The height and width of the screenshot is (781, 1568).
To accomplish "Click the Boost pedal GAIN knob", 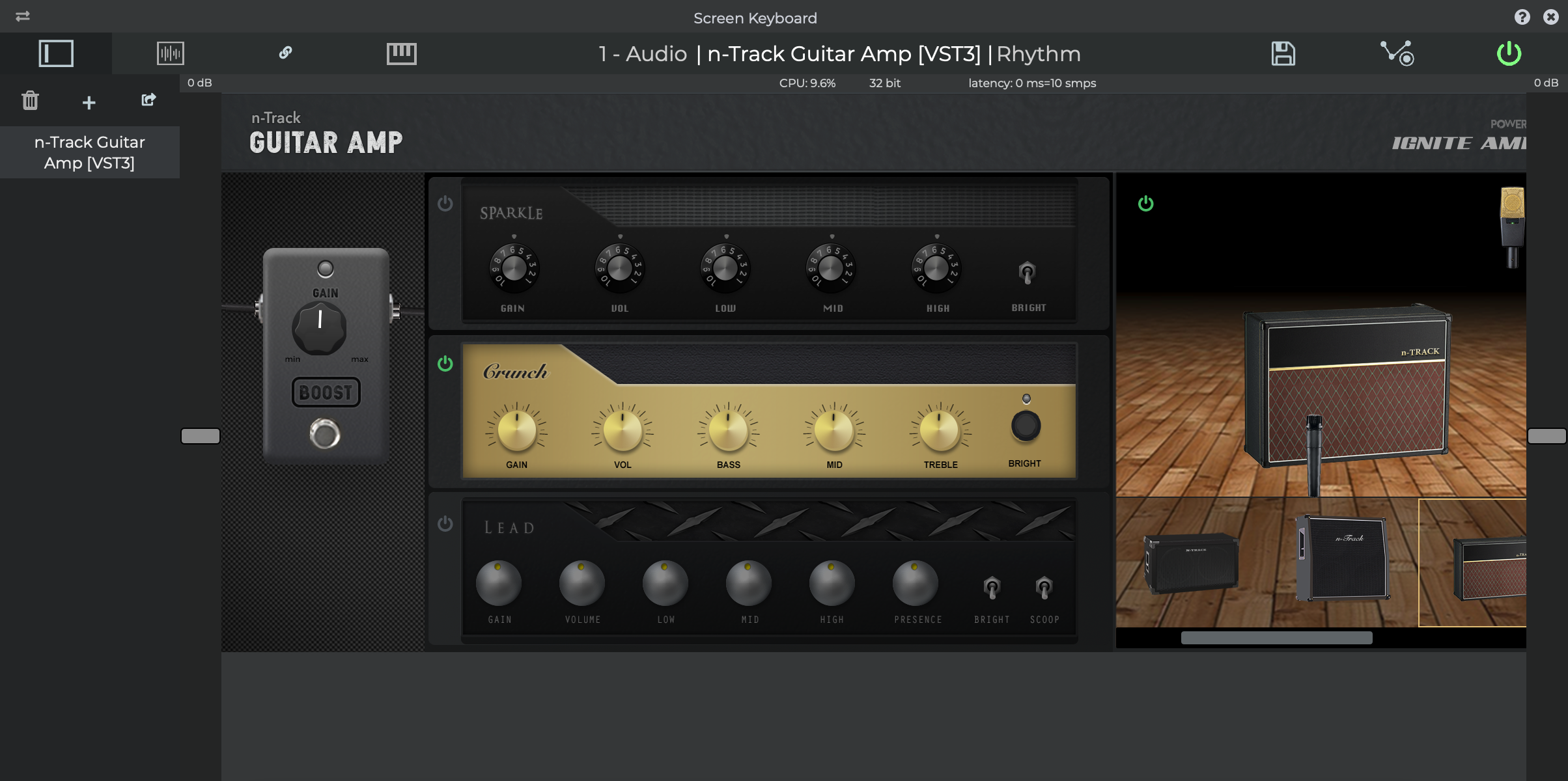I will point(319,327).
